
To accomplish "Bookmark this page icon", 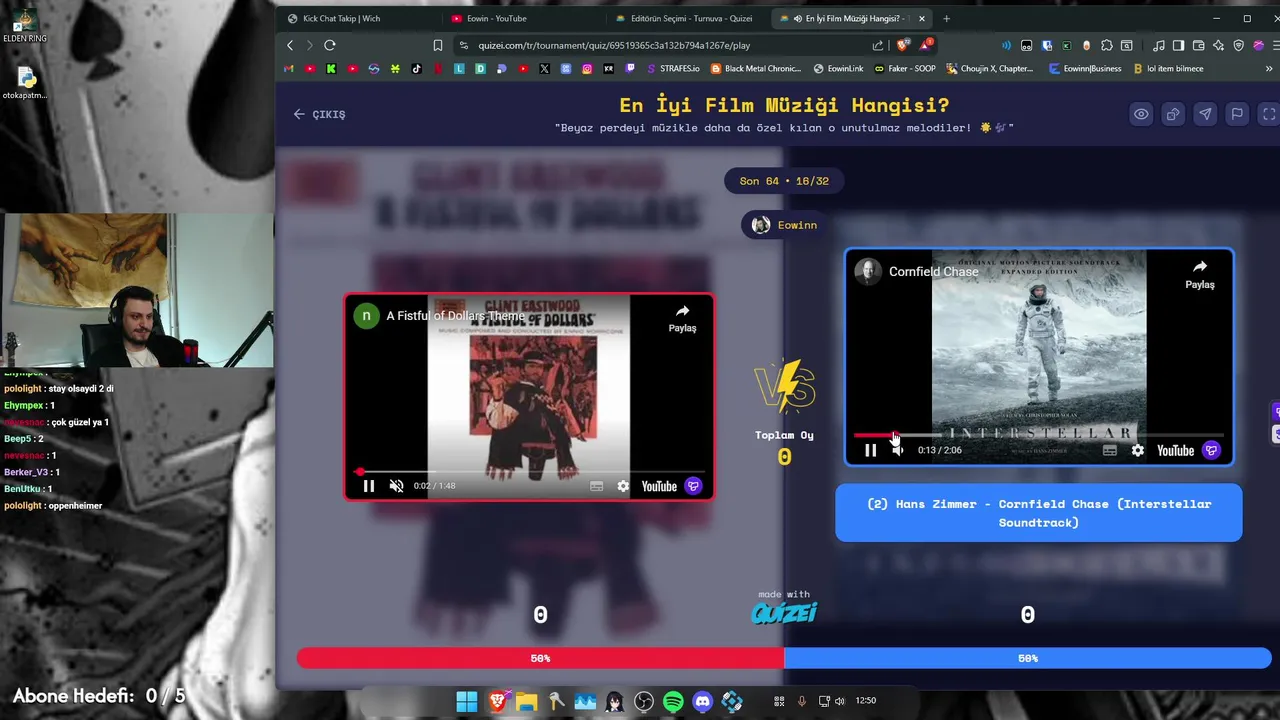I will click(438, 45).
